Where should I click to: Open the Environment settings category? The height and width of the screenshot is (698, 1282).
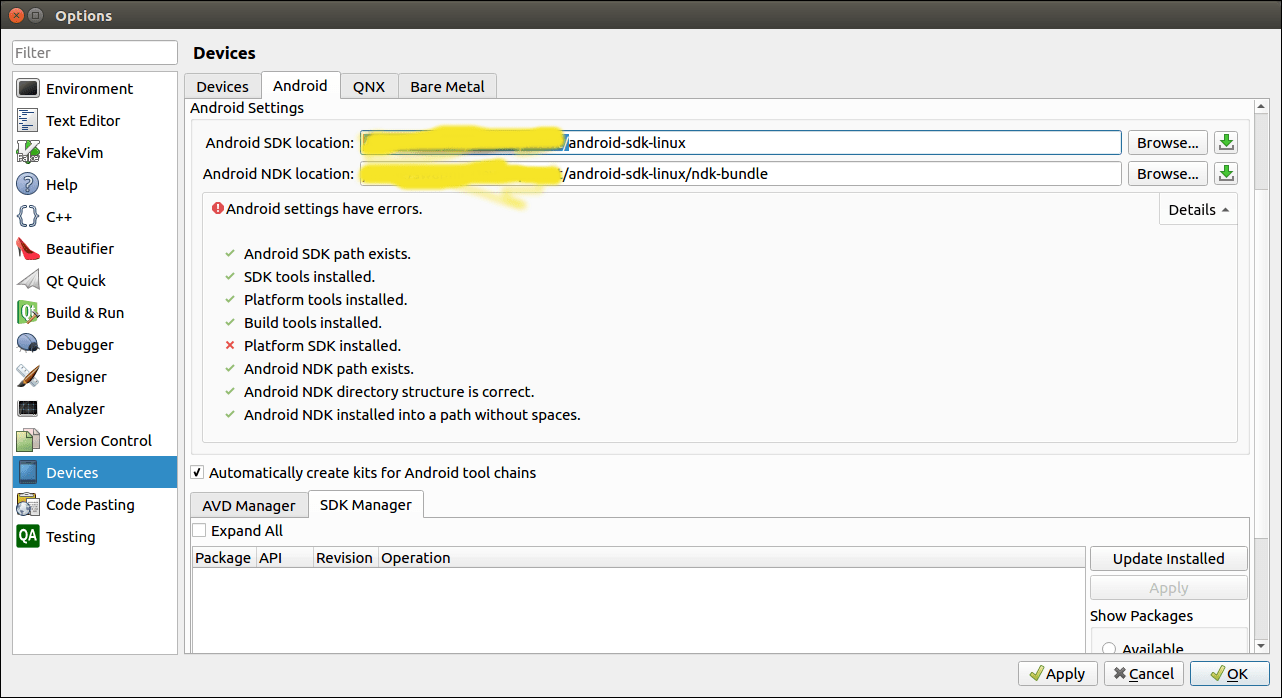pyautogui.click(x=95, y=89)
